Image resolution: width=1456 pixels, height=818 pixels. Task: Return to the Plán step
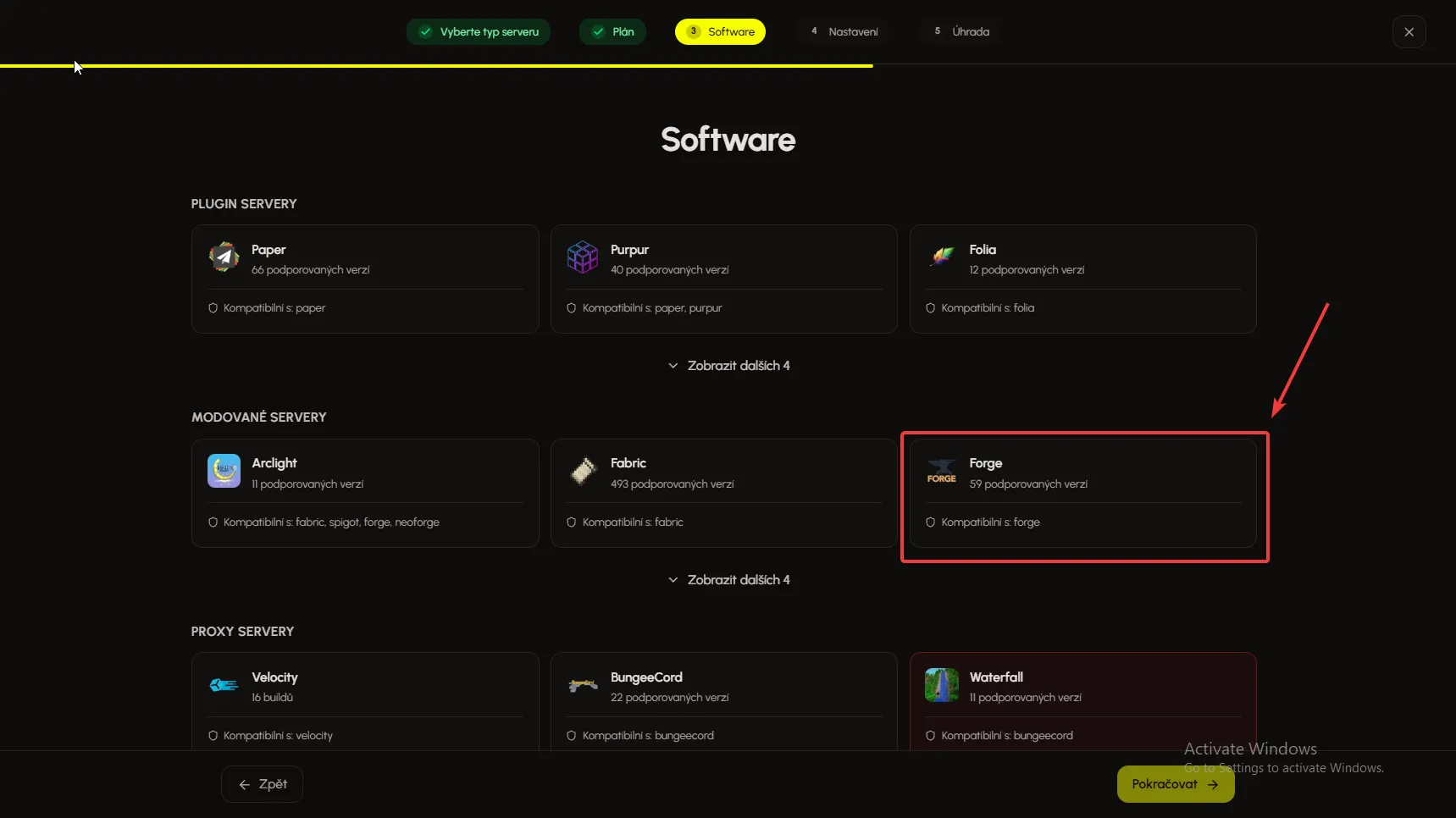pos(613,31)
